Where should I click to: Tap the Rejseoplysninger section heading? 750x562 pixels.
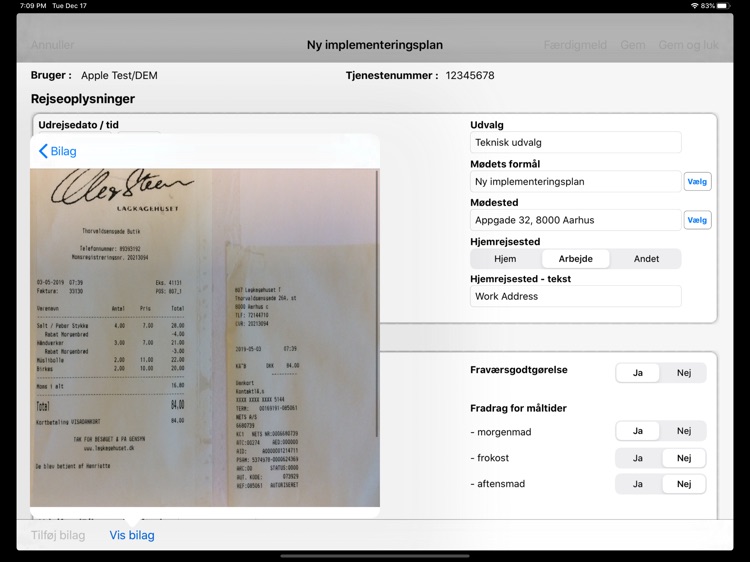coord(83,99)
